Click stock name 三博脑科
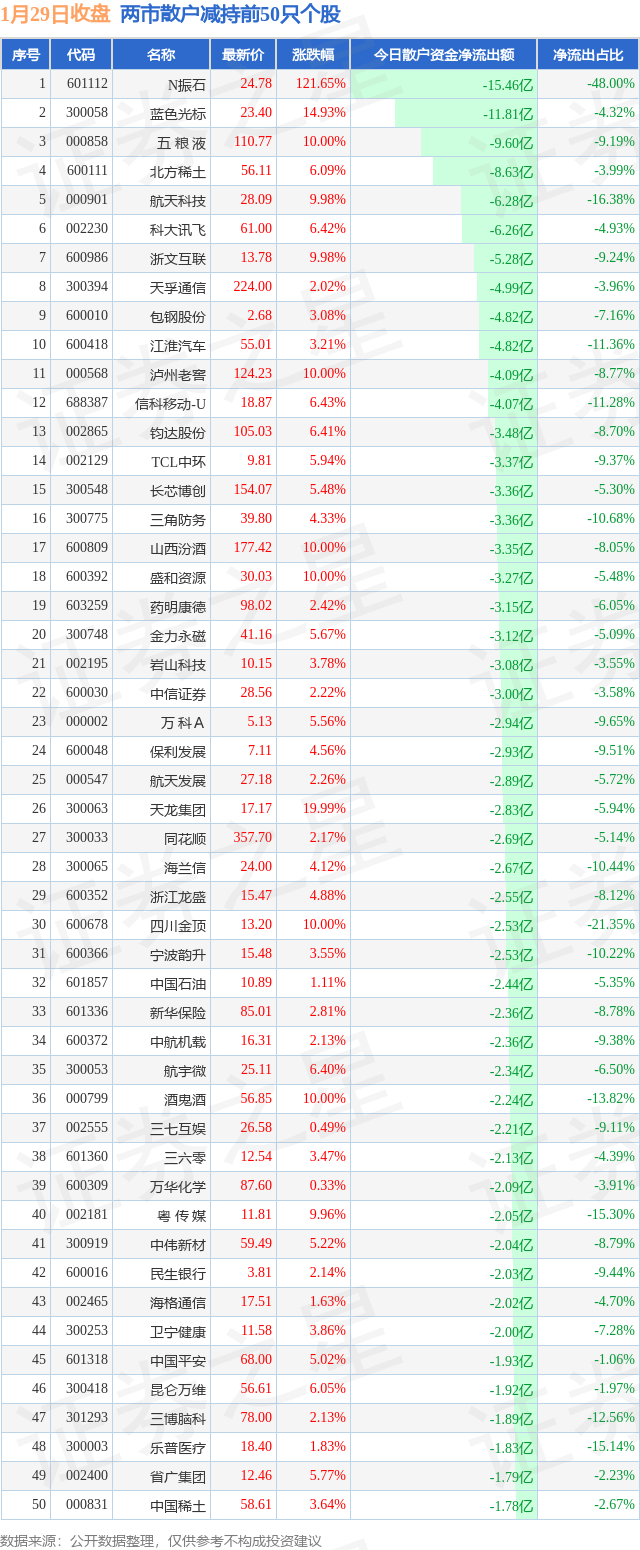 point(178,1418)
